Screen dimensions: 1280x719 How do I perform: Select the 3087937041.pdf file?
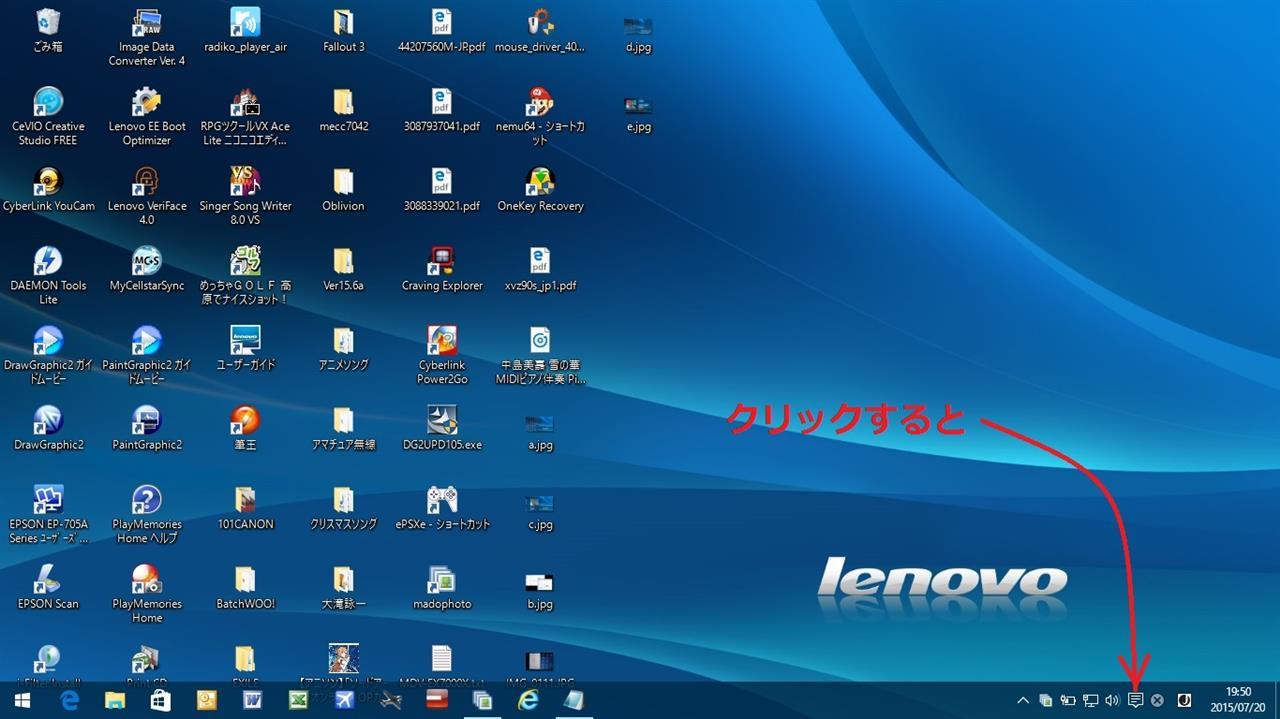441,110
